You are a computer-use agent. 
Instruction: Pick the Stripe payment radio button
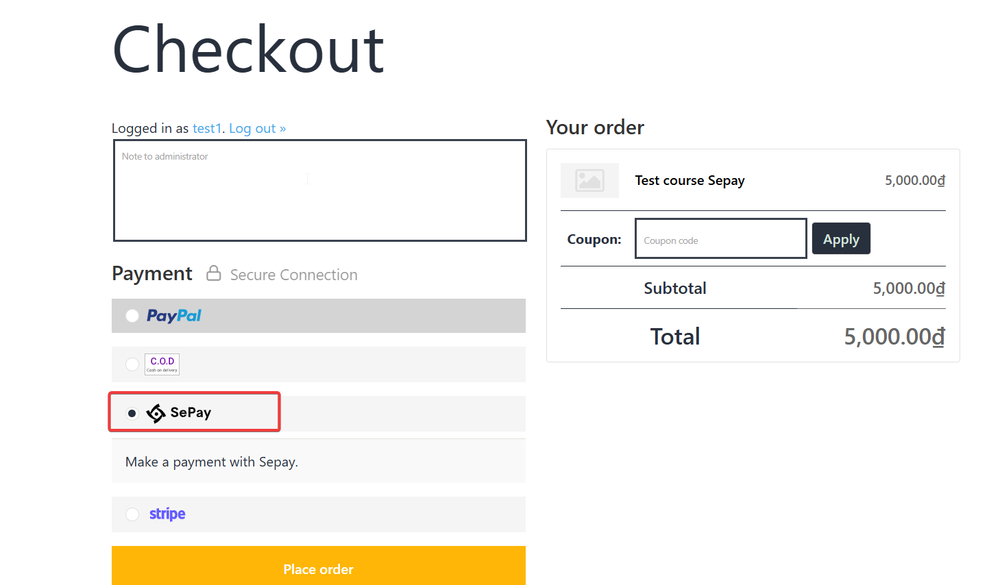point(132,514)
